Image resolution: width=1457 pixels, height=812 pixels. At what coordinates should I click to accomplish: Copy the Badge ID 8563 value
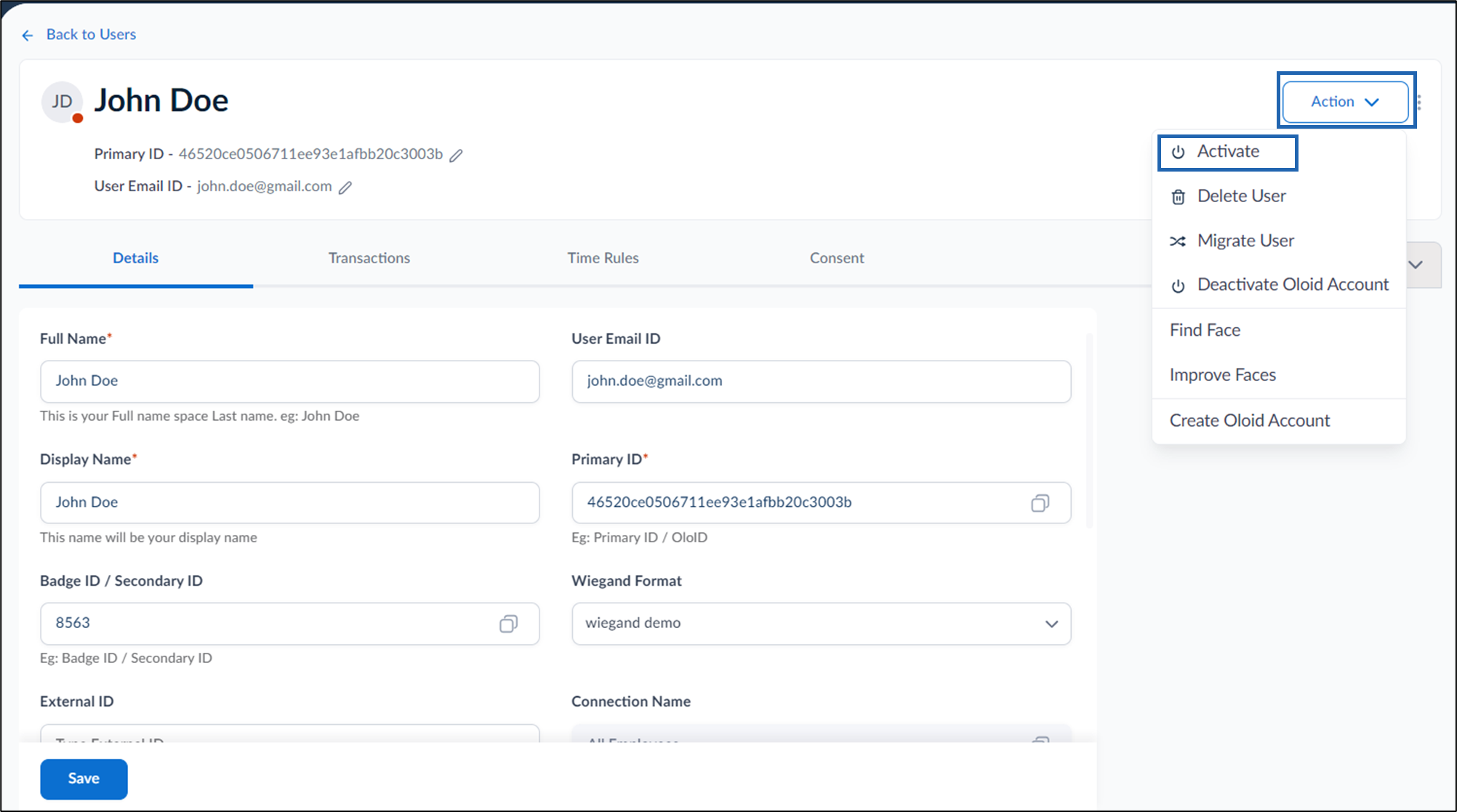508,624
